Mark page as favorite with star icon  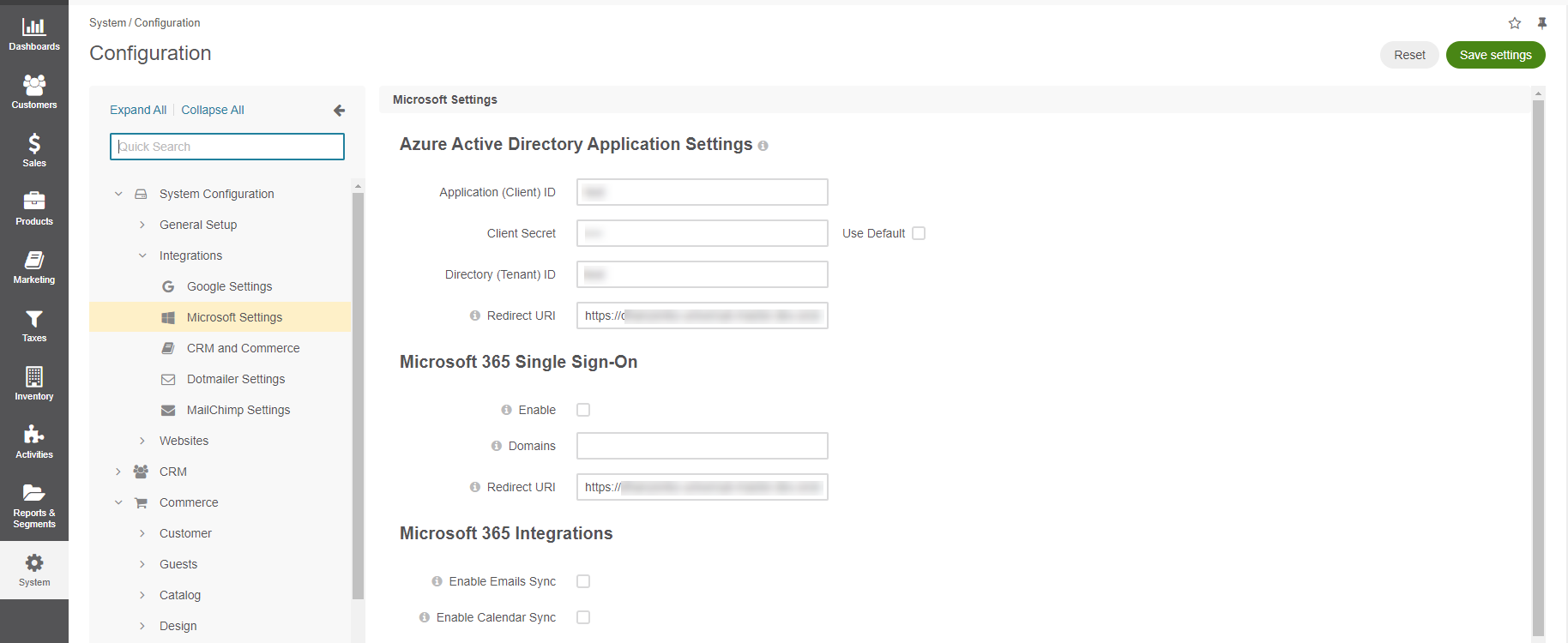pos(1515,23)
